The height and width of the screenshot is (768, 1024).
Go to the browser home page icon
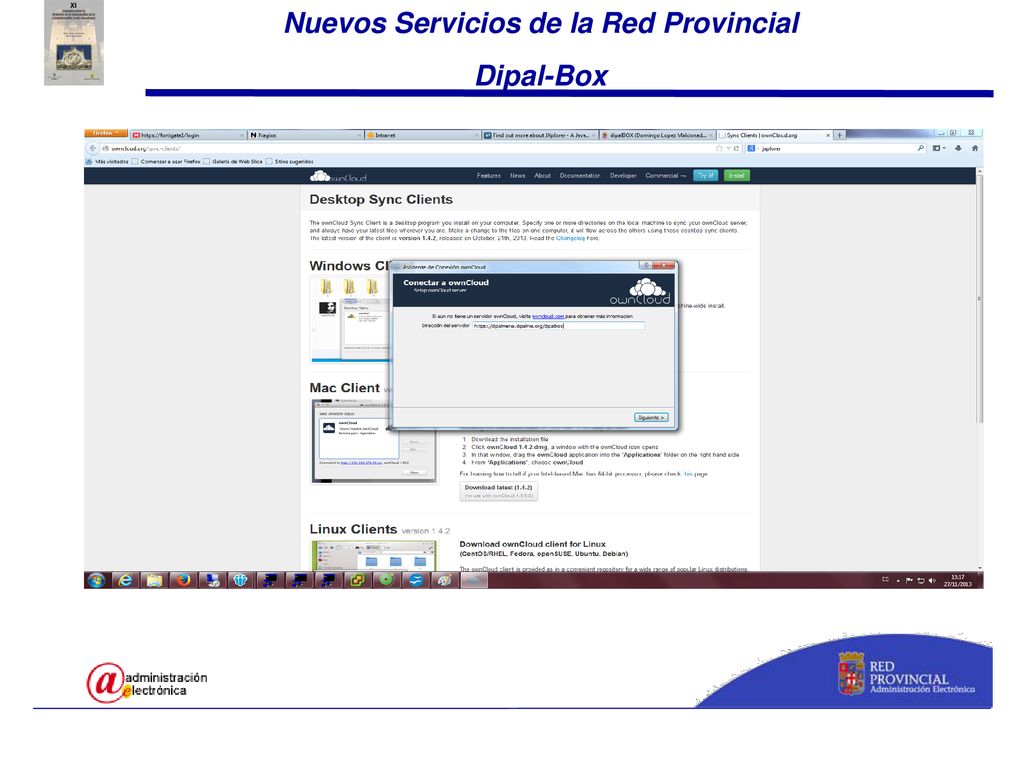974,148
